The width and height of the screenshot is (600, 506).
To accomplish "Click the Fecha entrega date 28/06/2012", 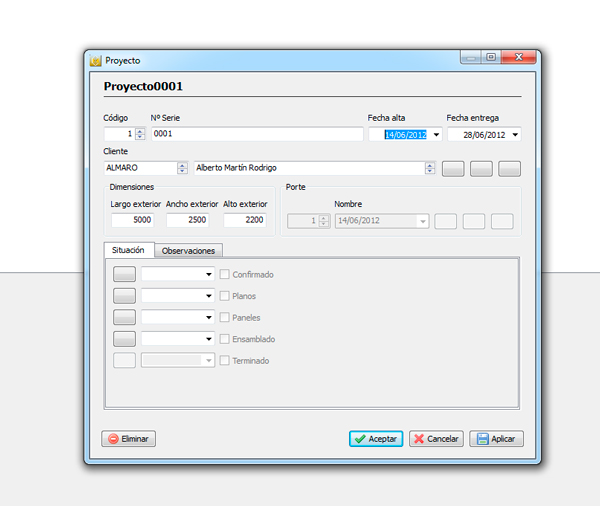I will pyautogui.click(x=484, y=135).
